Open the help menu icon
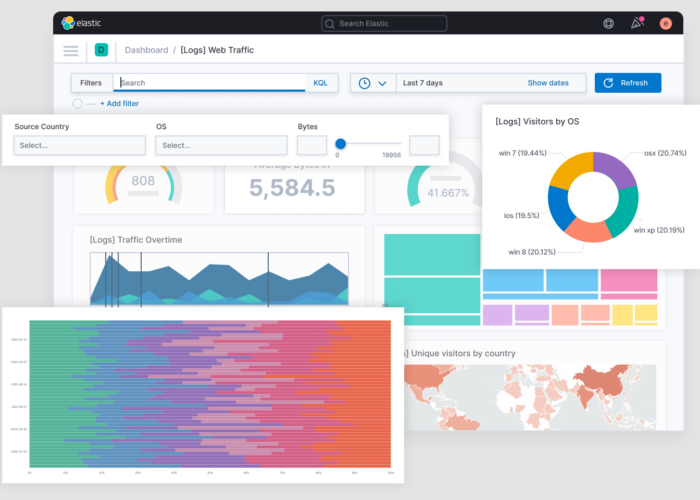This screenshot has height=500, width=700. [x=609, y=23]
